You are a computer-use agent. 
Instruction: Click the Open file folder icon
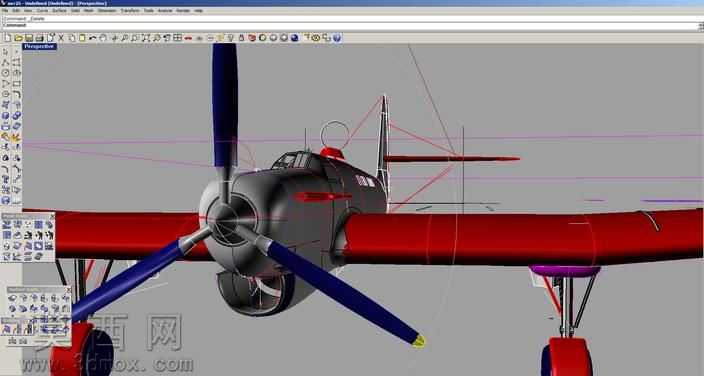pyautogui.click(x=18, y=38)
